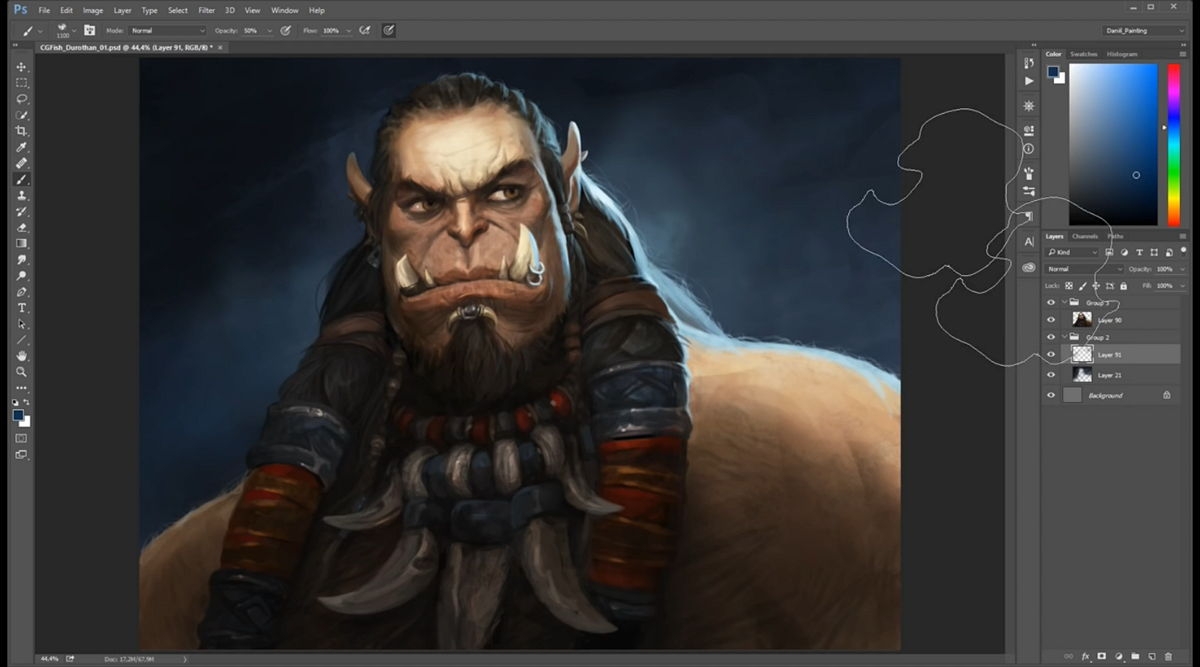
Task: Open layer effects fx menu
Action: [x=1085, y=656]
